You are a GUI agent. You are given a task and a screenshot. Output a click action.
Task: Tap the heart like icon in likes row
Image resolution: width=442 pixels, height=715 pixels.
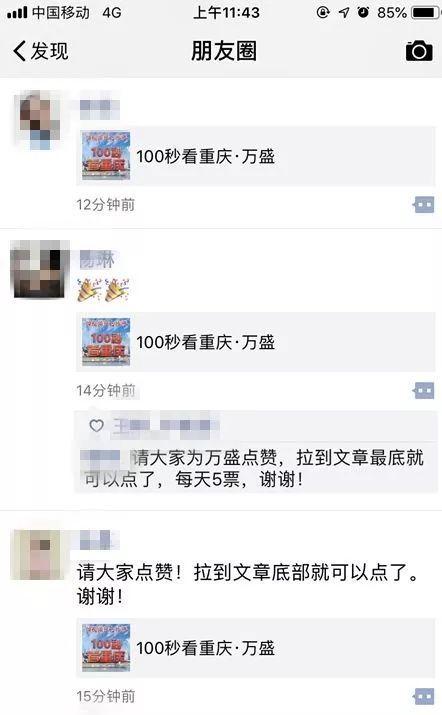tap(96, 425)
